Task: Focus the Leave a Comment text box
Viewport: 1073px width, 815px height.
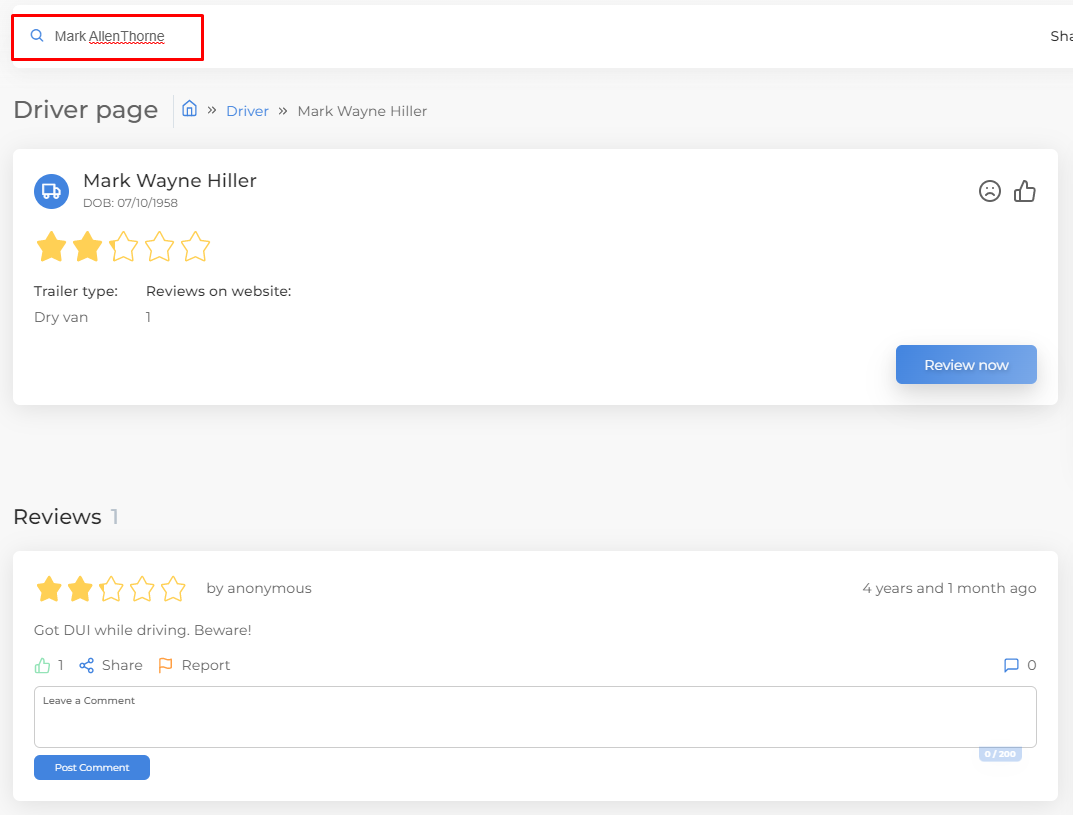Action: pos(535,717)
